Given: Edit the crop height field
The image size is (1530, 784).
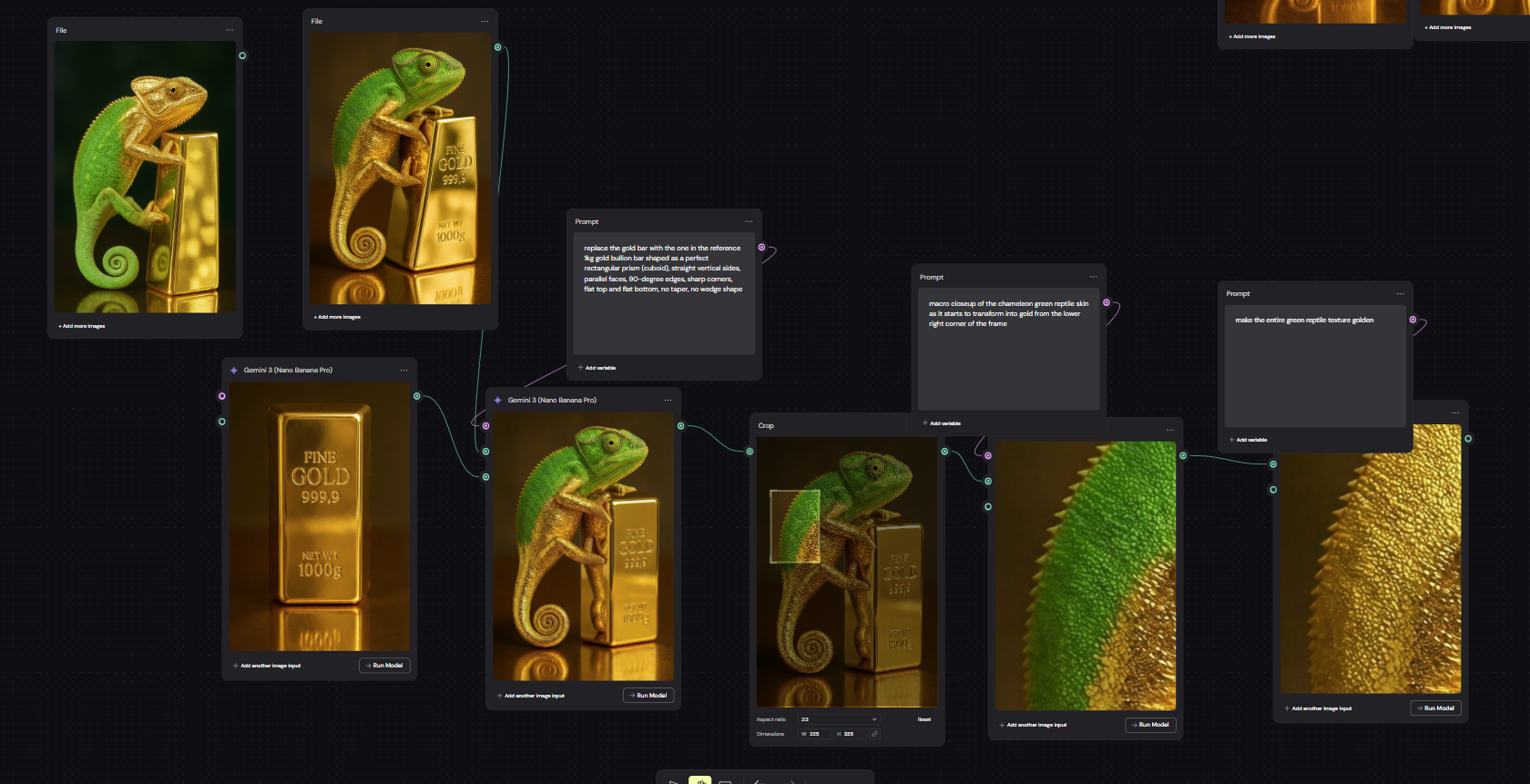Looking at the screenshot, I should point(850,734).
